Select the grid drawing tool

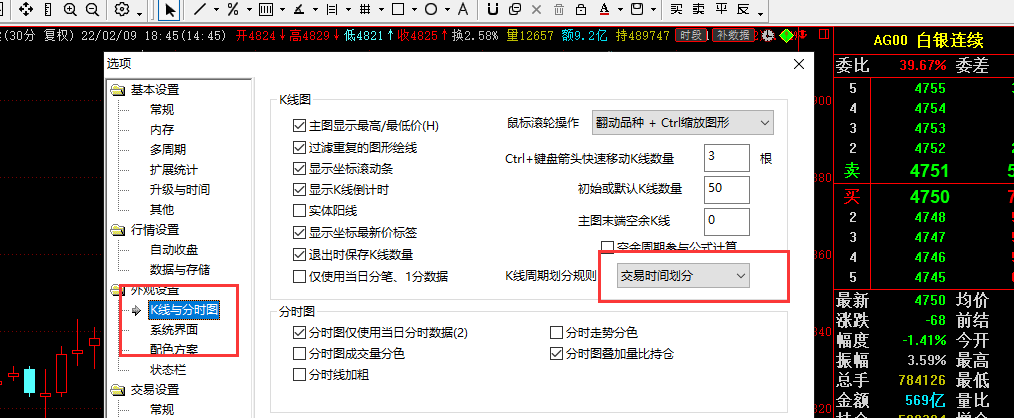point(365,9)
